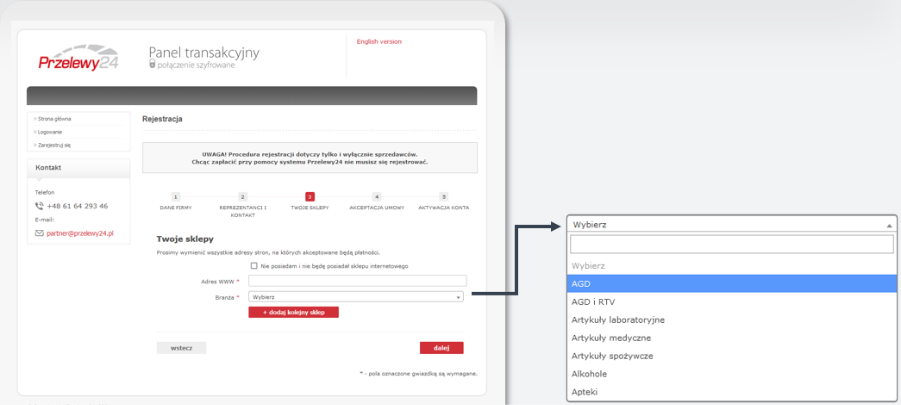The height and width of the screenshot is (405, 901).
Task: Open the Branża dropdown in the form
Action: click(x=357, y=297)
